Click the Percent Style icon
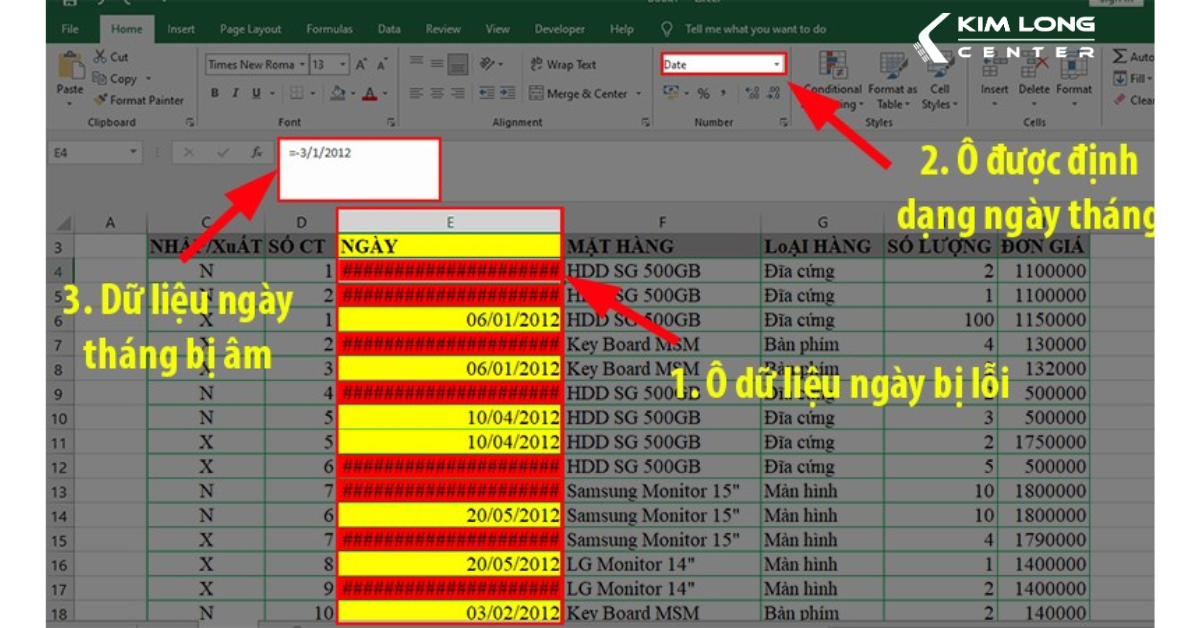Image resolution: width=1200 pixels, height=628 pixels. pyautogui.click(x=703, y=93)
